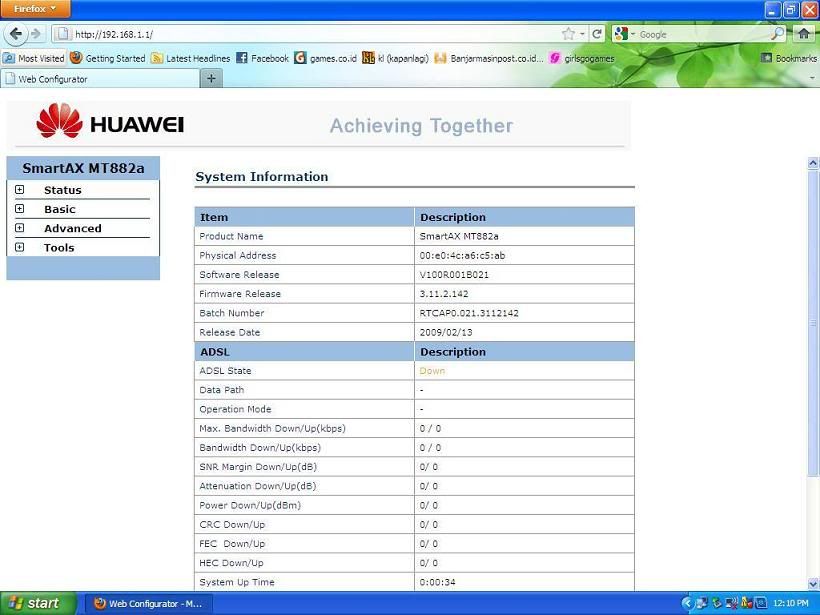Click the Google search input field
This screenshot has width=820, height=615.
coord(703,34)
